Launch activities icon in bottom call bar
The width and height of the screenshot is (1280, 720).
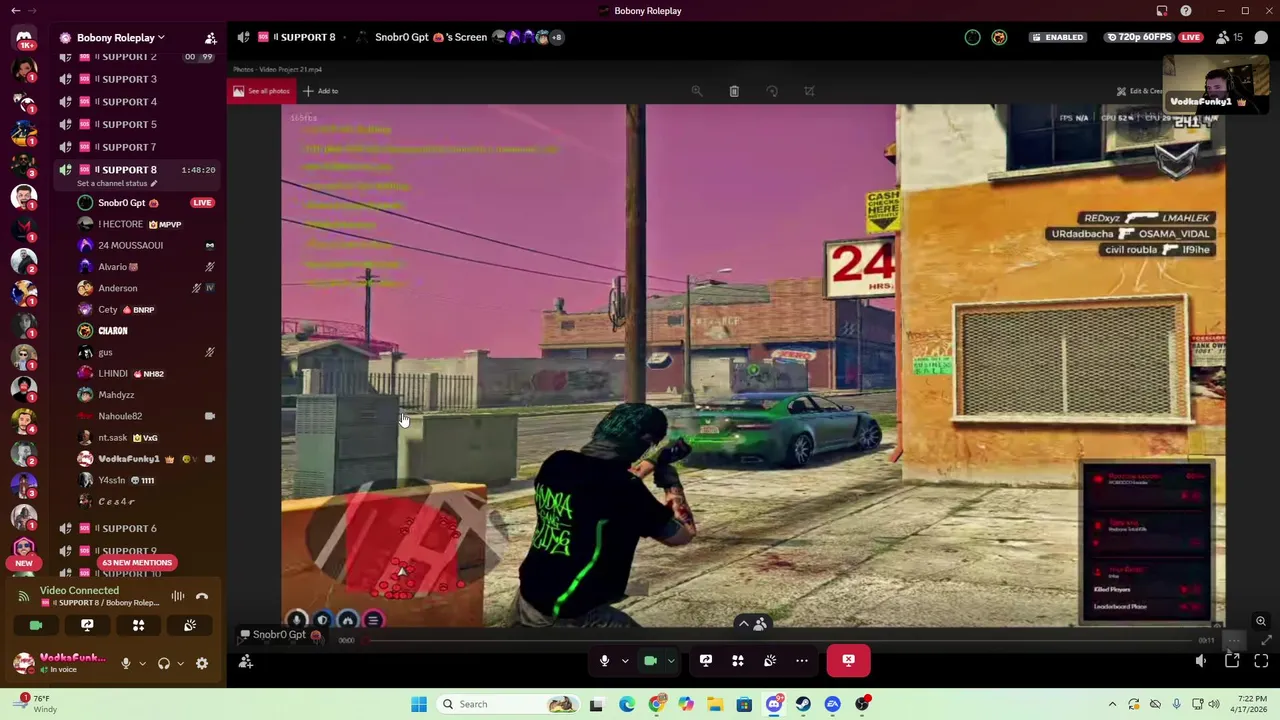pos(737,660)
